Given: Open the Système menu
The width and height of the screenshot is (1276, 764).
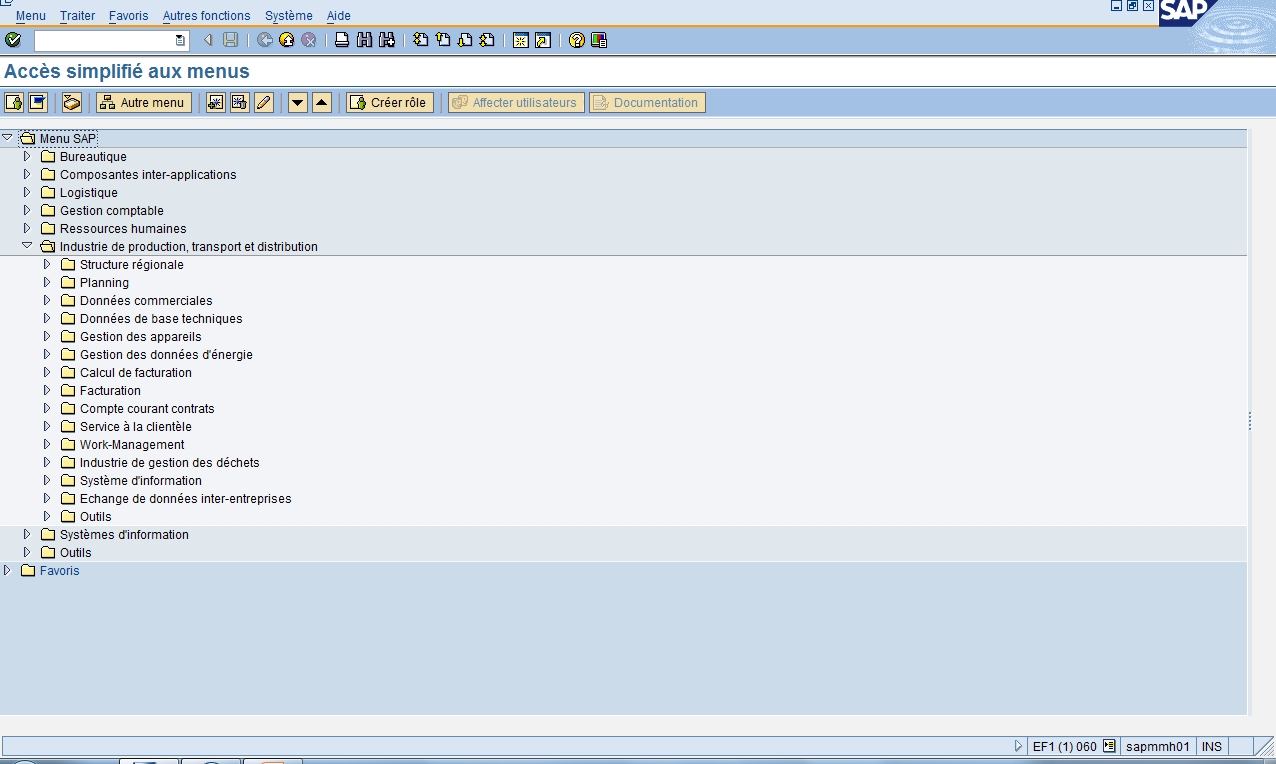Looking at the screenshot, I should (289, 16).
